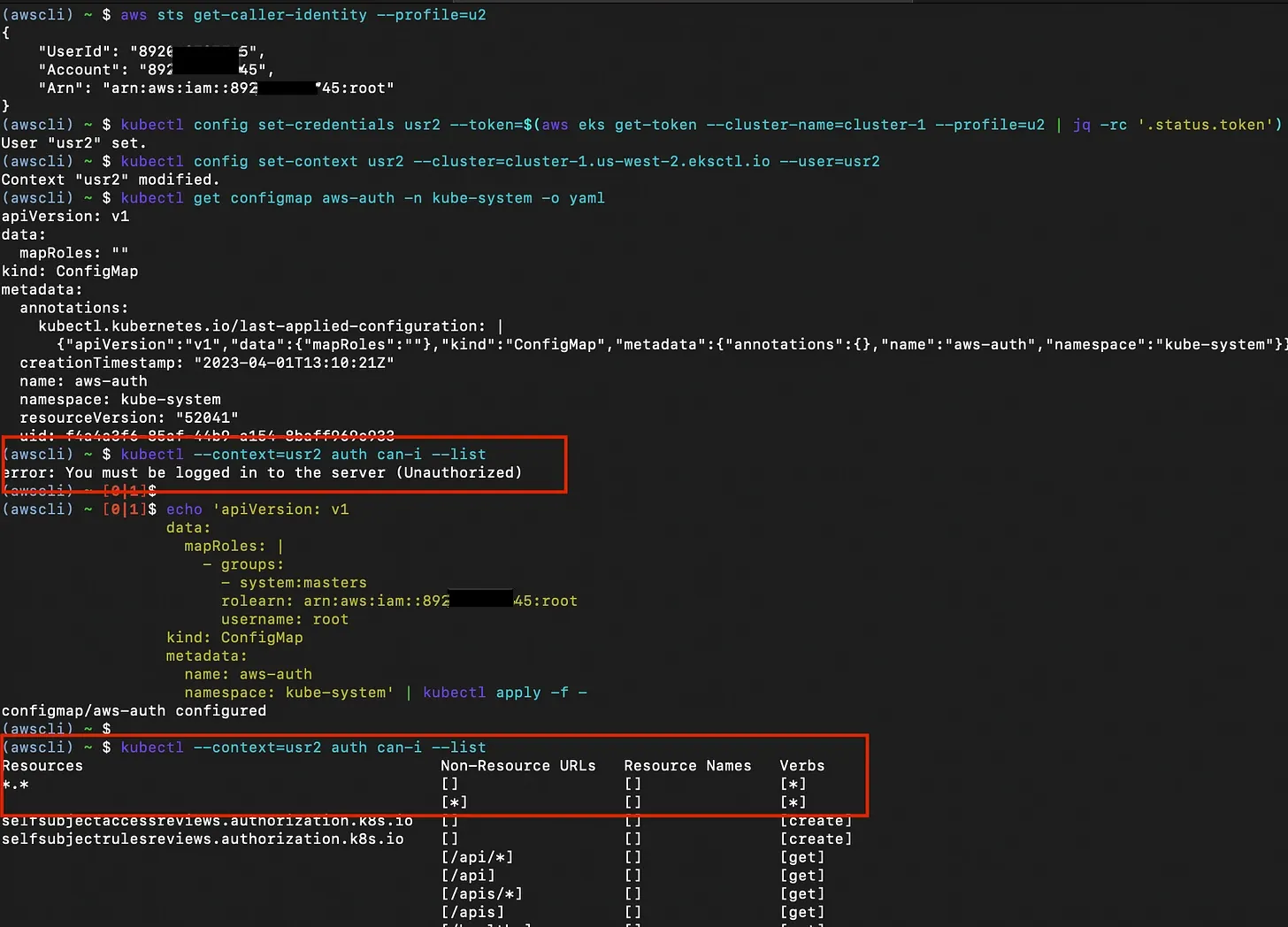This screenshot has height=927, width=1288.
Task: Click the 'selfsubjectrulesreviews.authorization.k8s.io' row
Action: pyautogui.click(x=203, y=839)
